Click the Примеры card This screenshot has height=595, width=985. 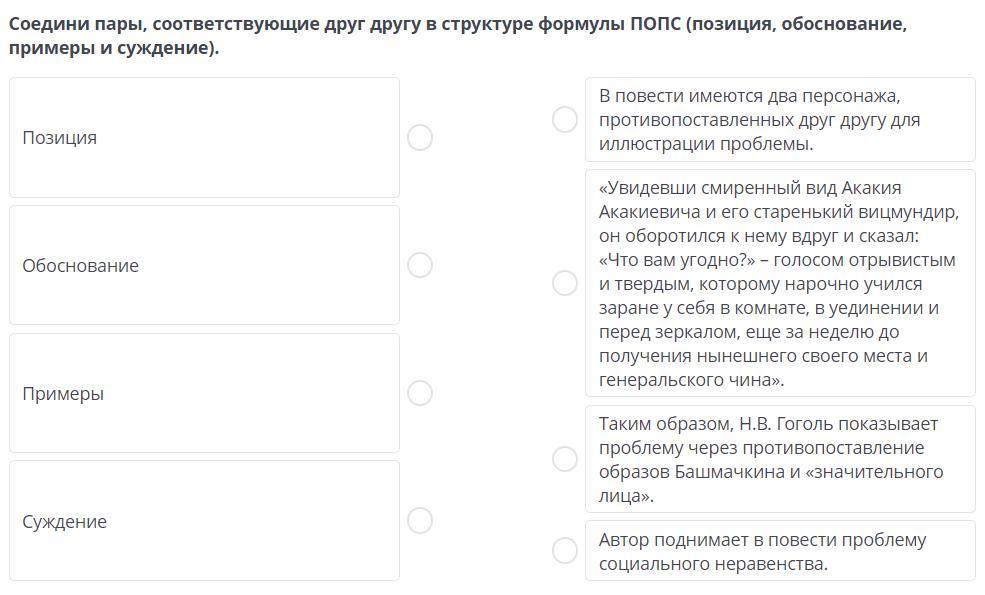tap(204, 393)
